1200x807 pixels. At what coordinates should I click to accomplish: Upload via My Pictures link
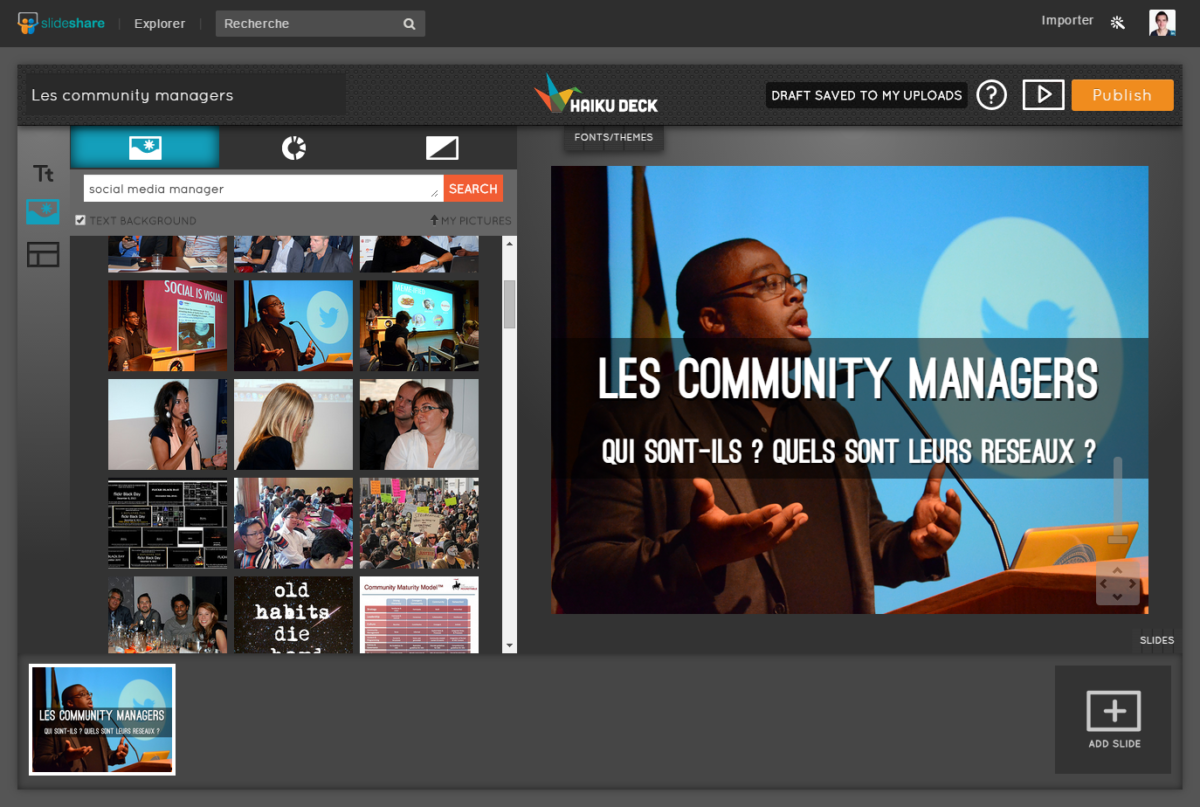coord(471,220)
